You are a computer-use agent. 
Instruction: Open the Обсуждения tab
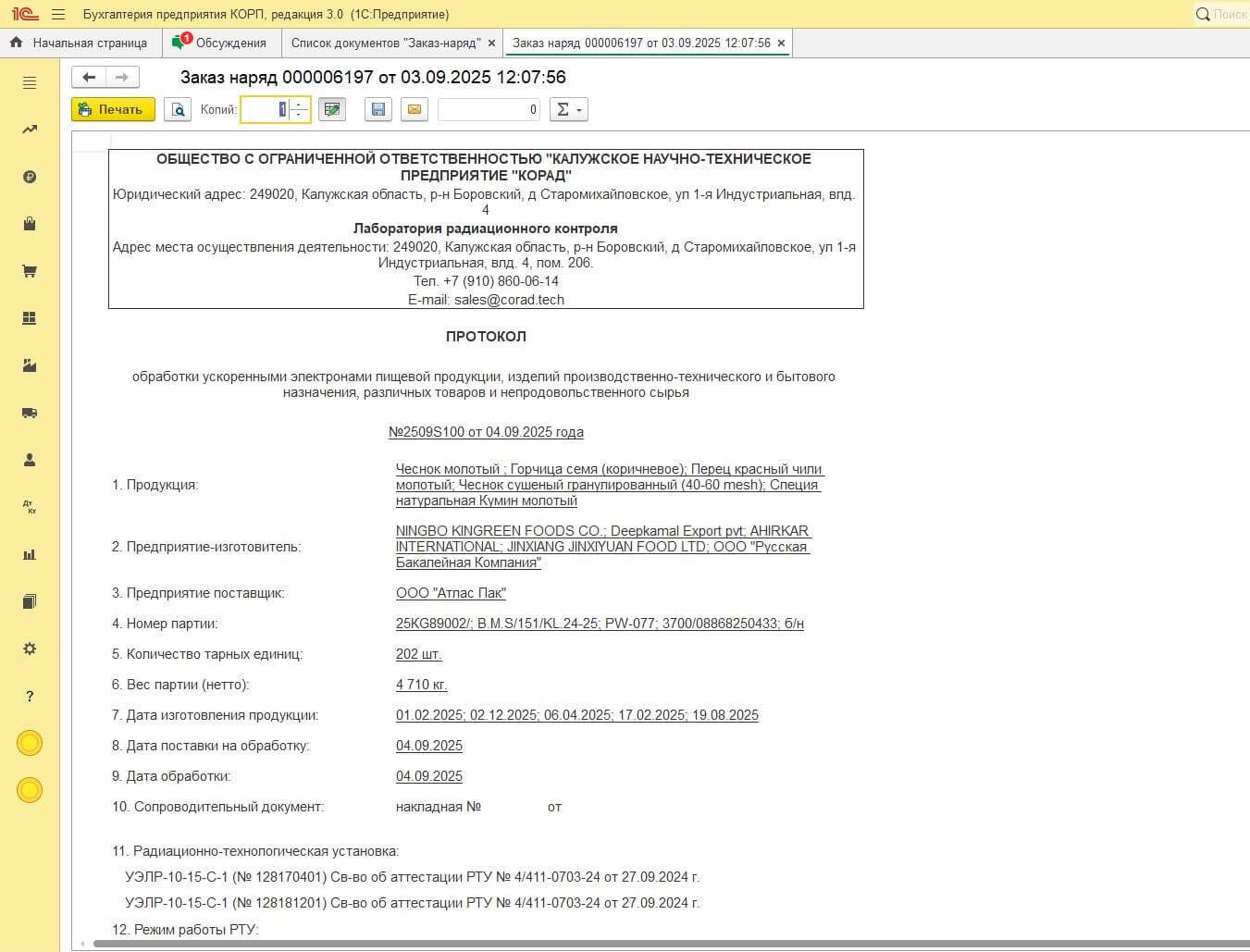(x=220, y=43)
